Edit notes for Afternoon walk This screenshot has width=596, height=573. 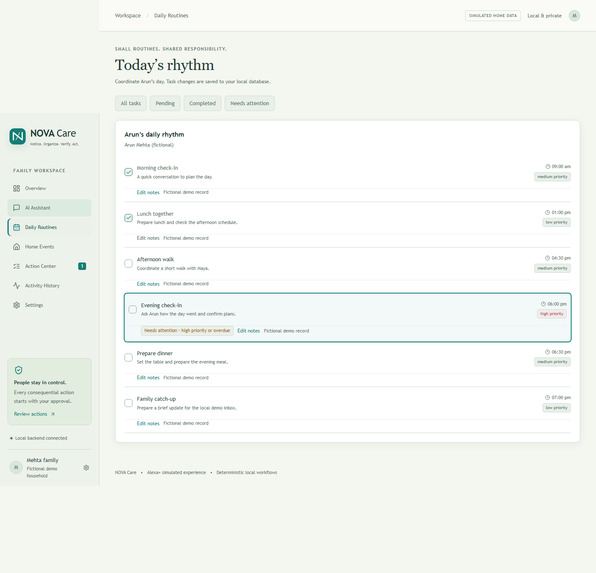[148, 284]
